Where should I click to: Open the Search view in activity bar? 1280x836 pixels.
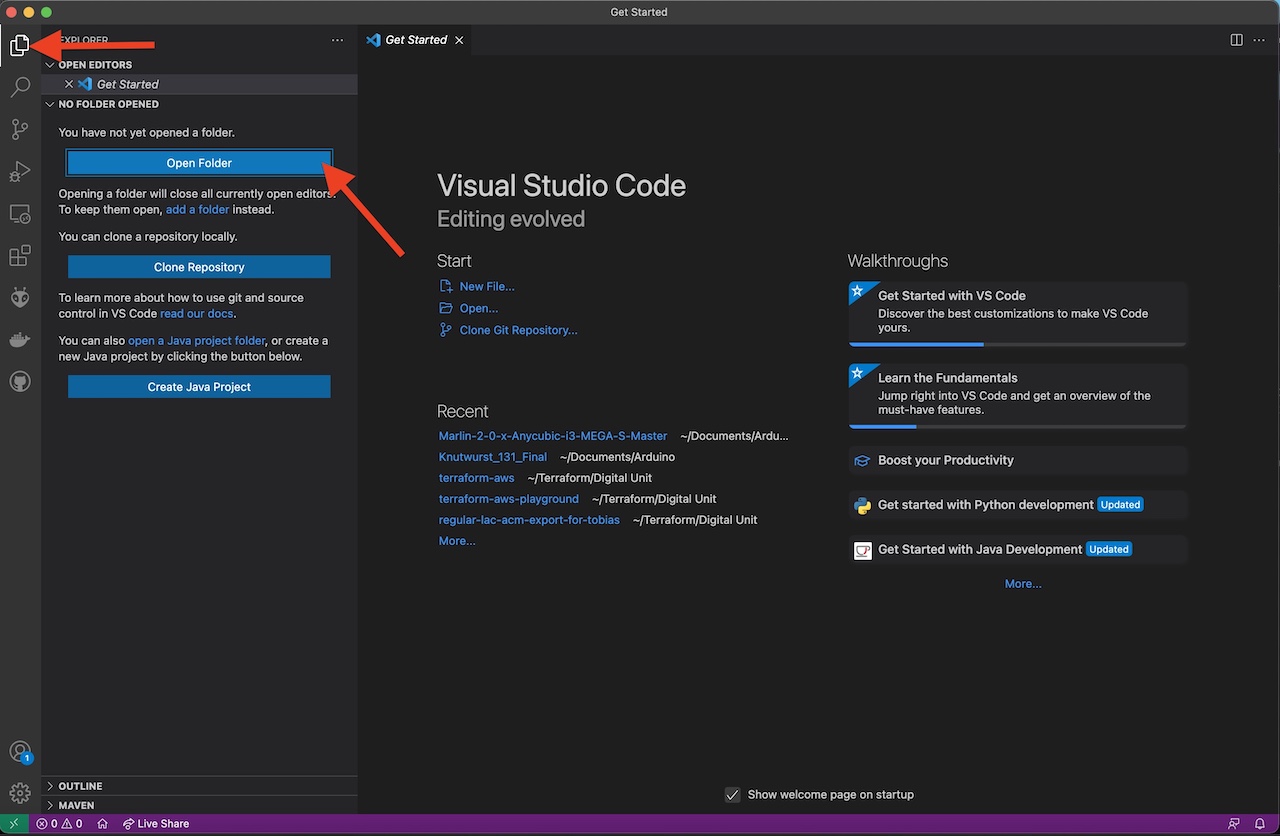[x=20, y=88]
